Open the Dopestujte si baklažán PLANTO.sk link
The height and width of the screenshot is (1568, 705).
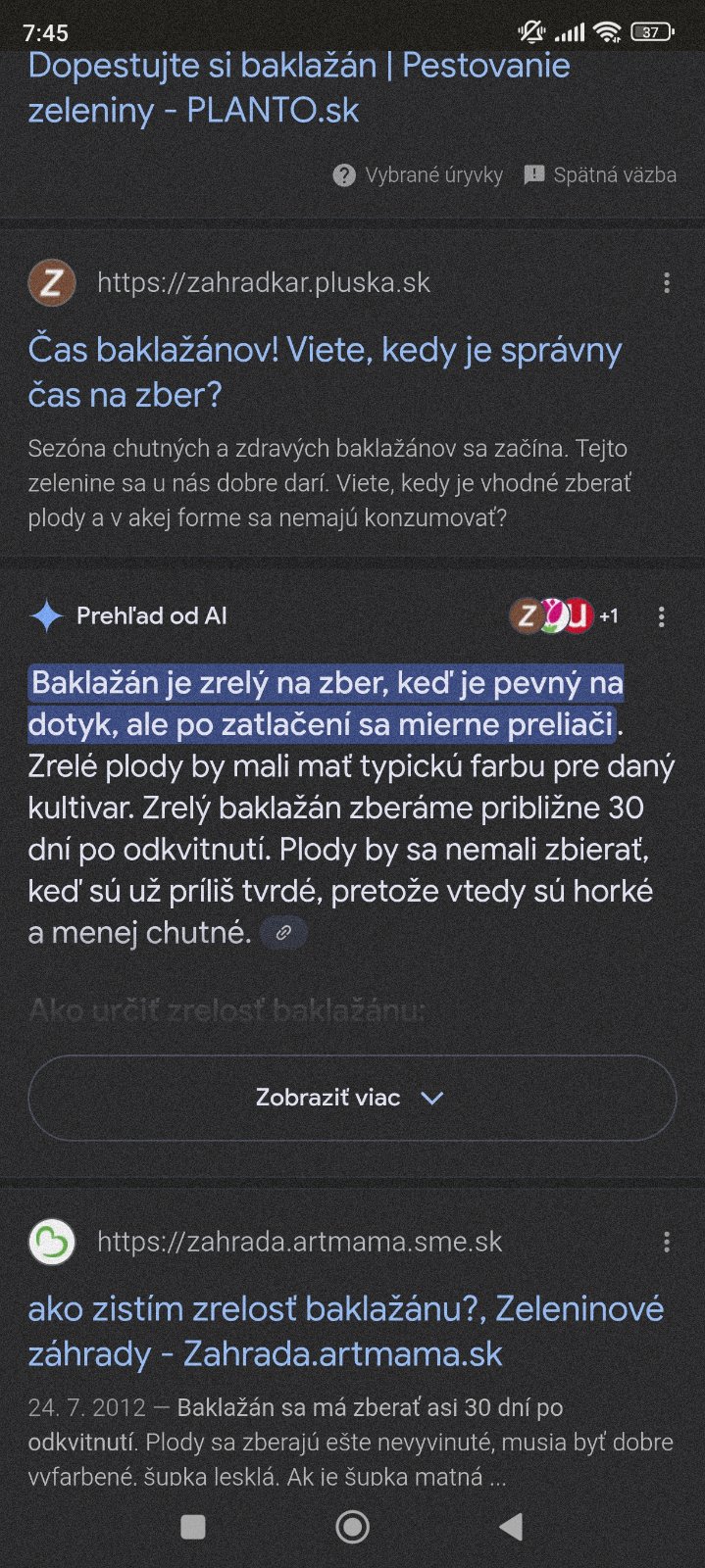point(299,87)
